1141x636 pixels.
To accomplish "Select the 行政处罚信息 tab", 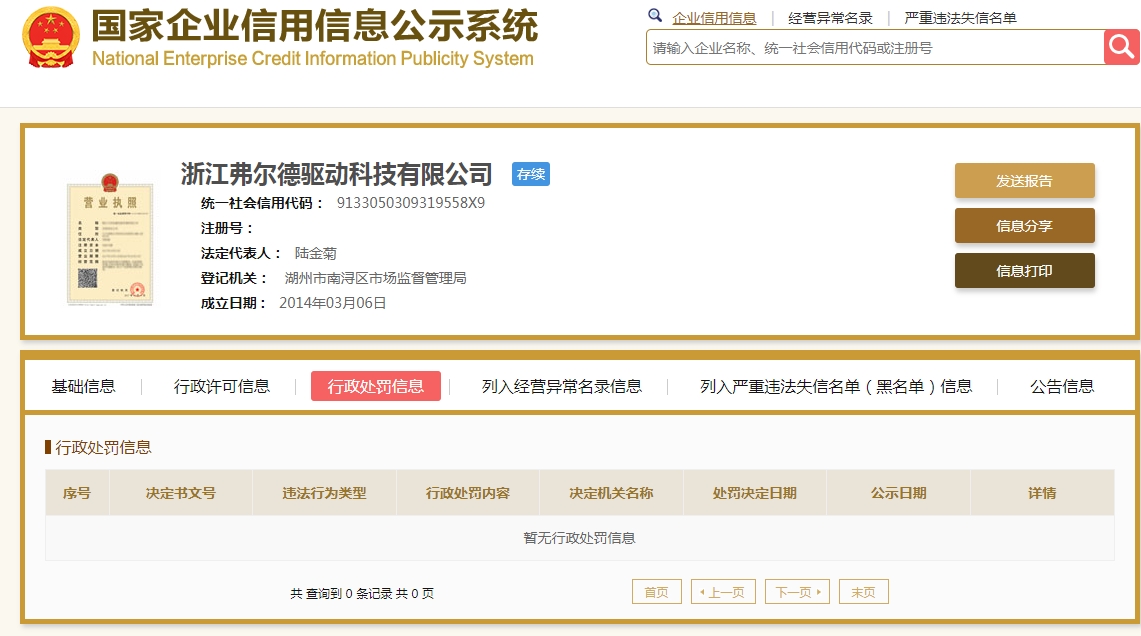I will tap(375, 386).
